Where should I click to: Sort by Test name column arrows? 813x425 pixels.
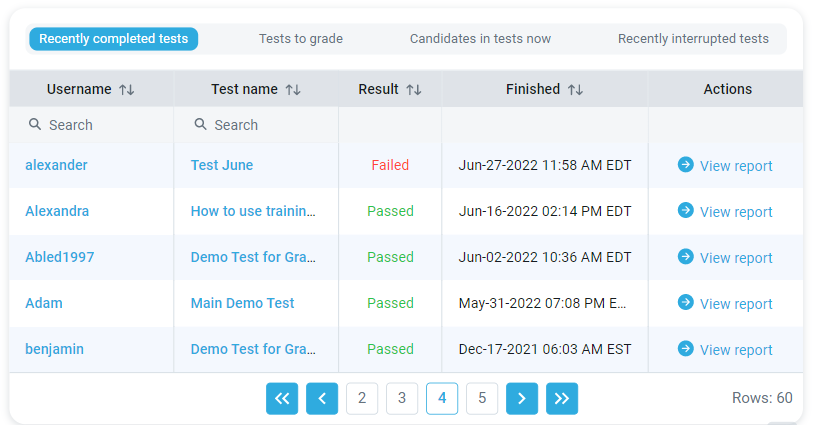pyautogui.click(x=293, y=89)
